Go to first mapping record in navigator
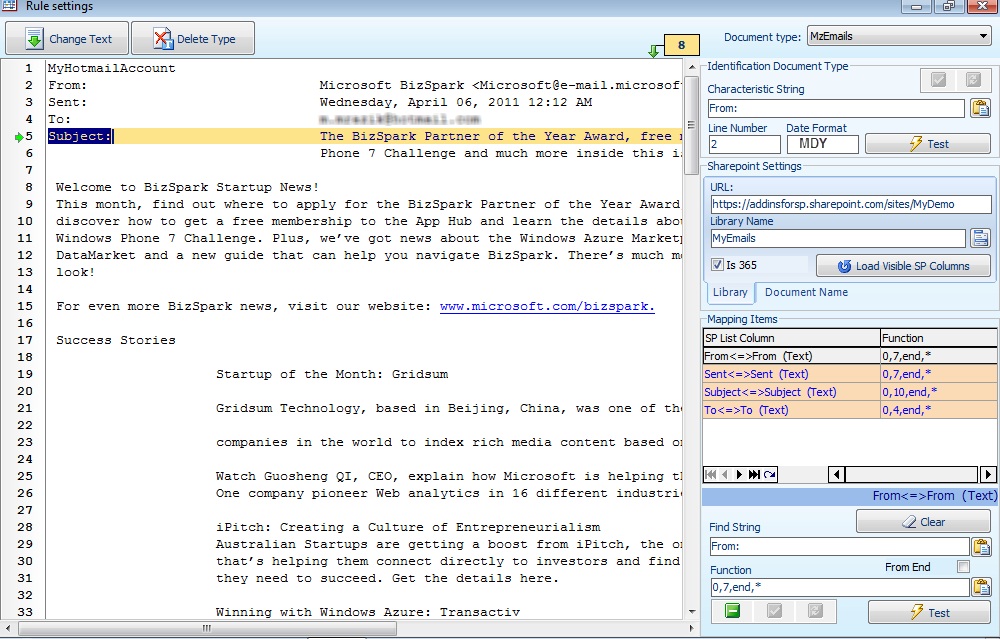 [x=710, y=474]
